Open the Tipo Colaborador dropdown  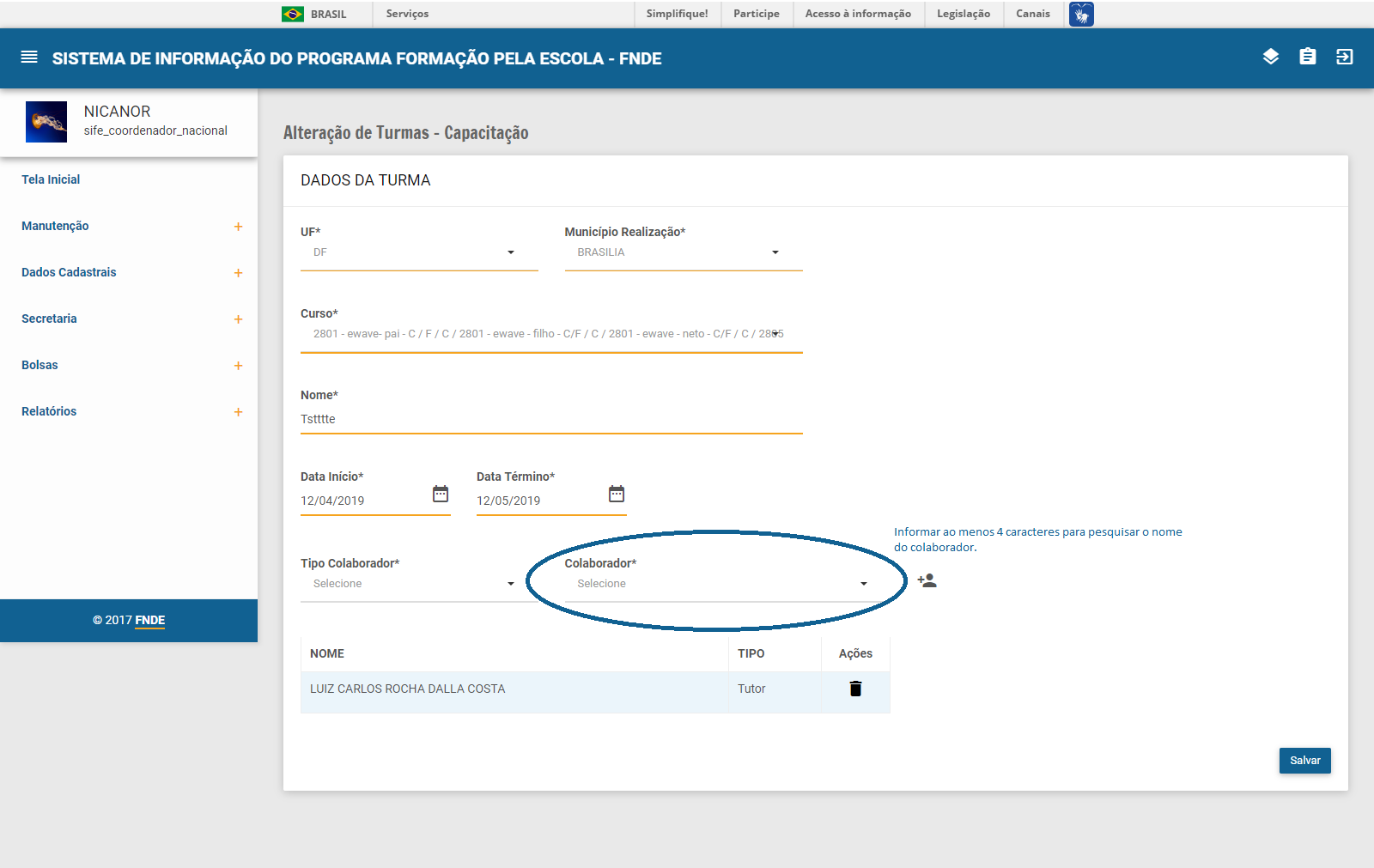419,584
